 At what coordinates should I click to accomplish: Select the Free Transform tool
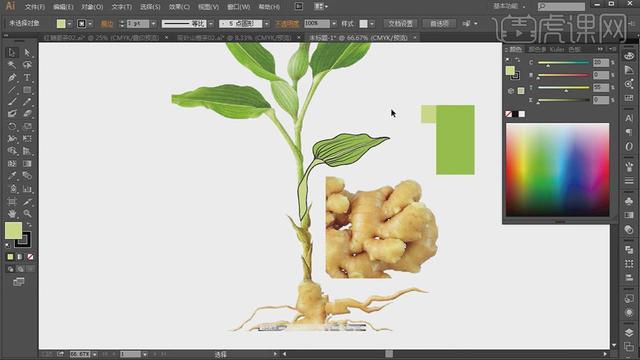click(27, 139)
